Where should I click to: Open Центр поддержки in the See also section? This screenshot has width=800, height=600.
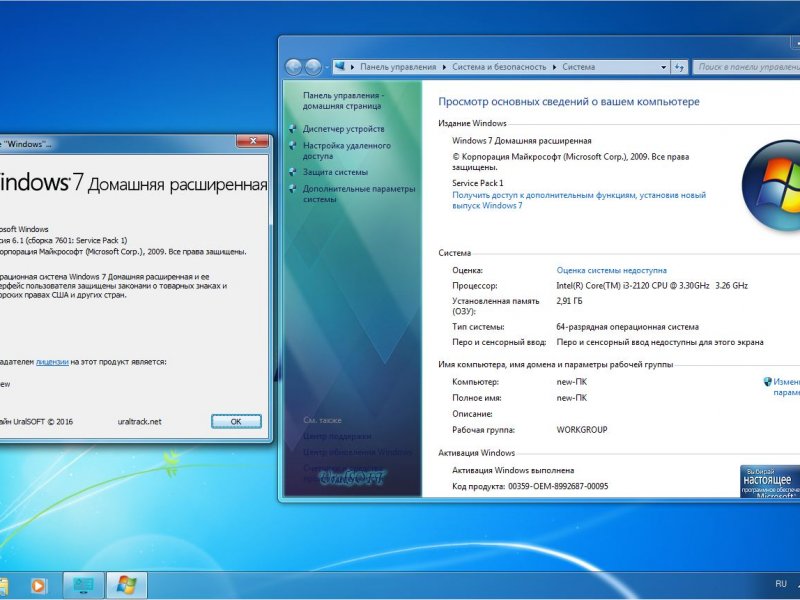pos(337,436)
